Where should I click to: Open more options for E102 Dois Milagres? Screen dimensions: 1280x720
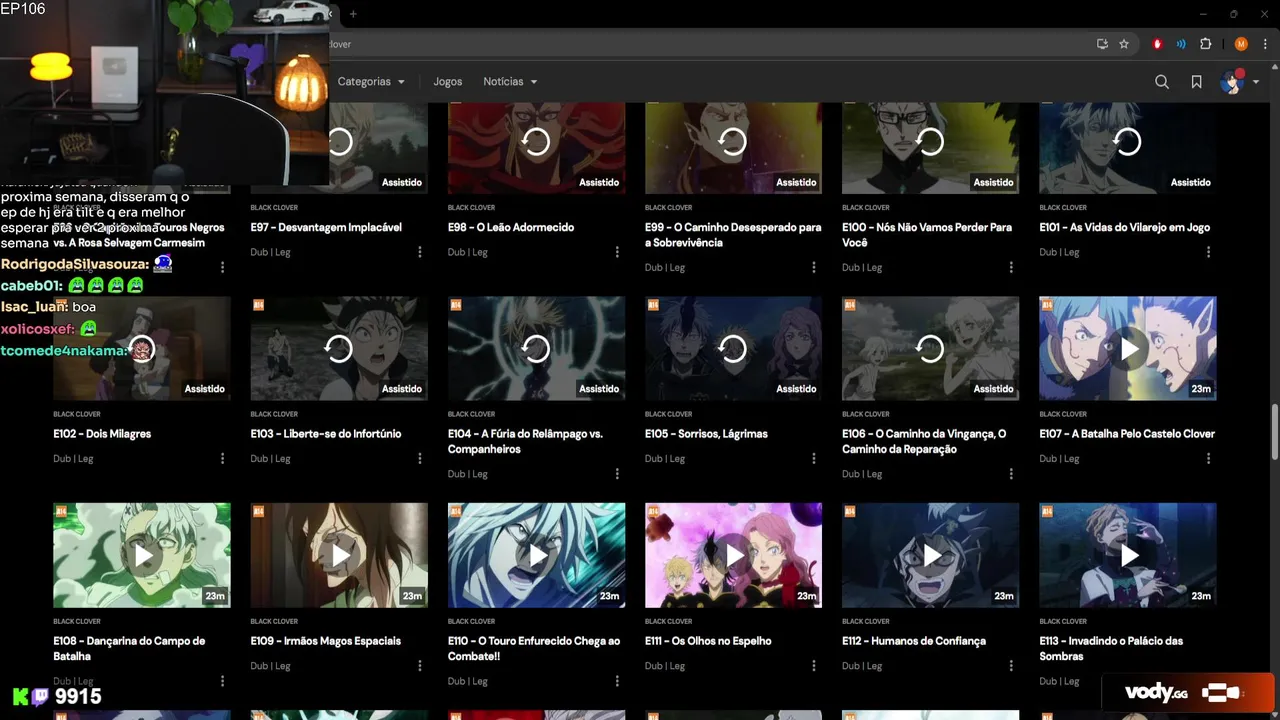223,458
